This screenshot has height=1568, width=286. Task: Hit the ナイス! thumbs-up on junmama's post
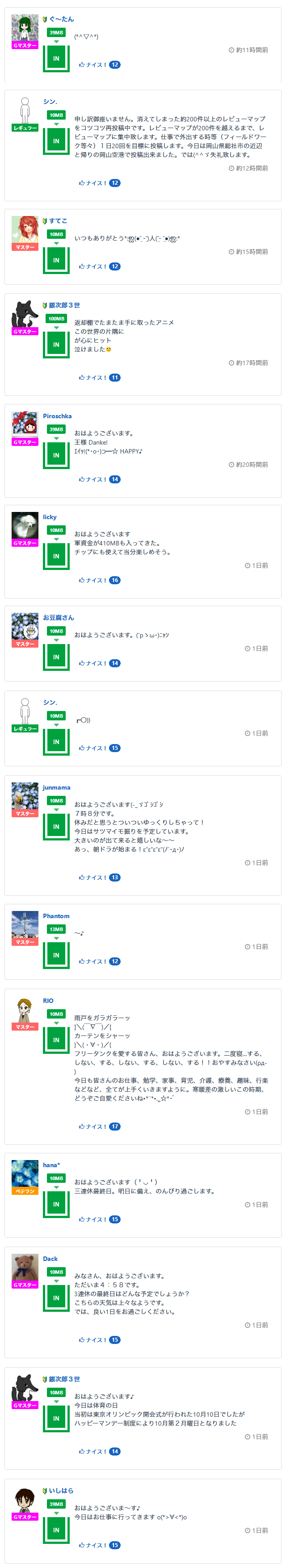[x=93, y=878]
